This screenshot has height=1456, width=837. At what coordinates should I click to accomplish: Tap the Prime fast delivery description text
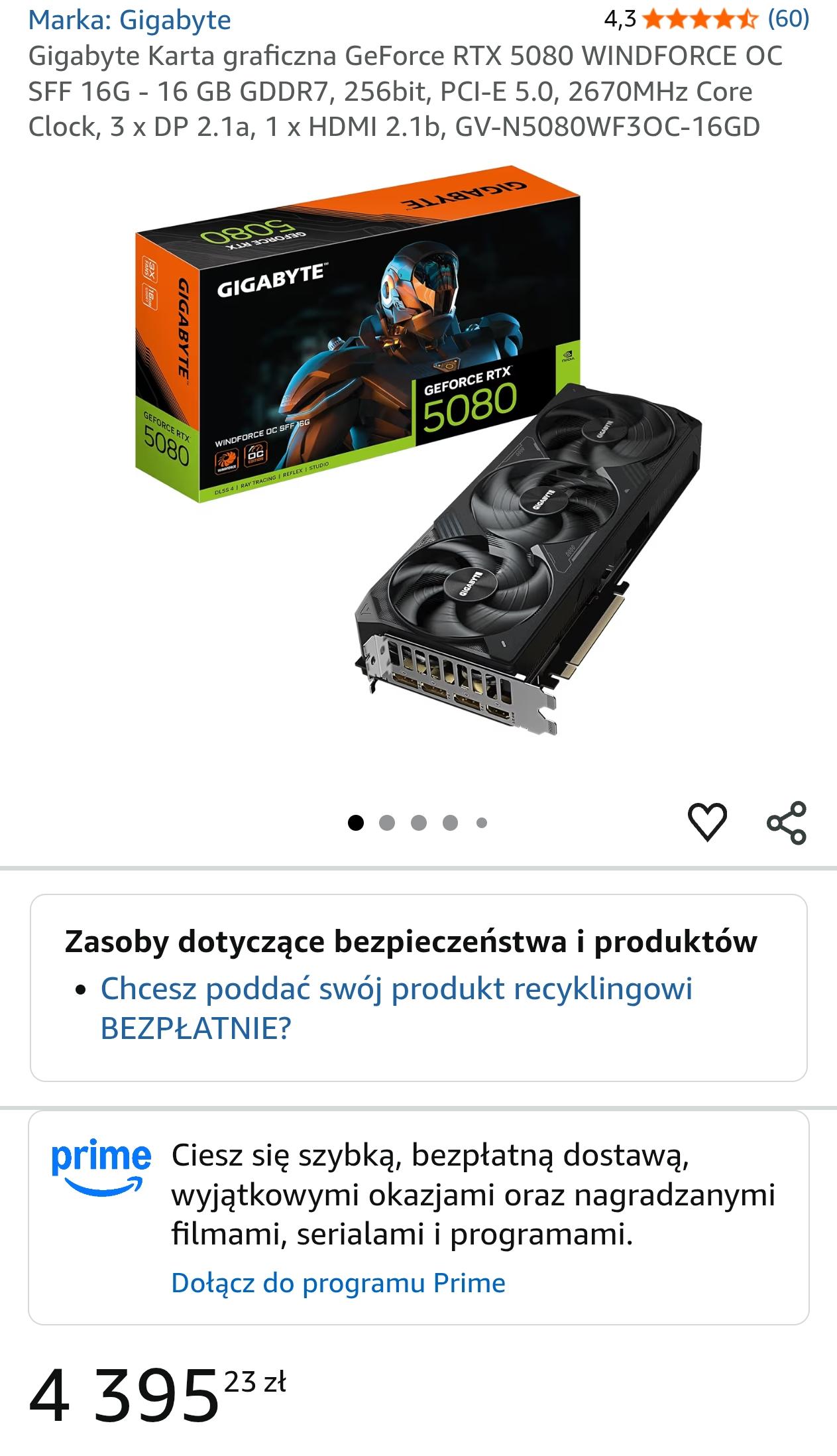(x=473, y=1194)
